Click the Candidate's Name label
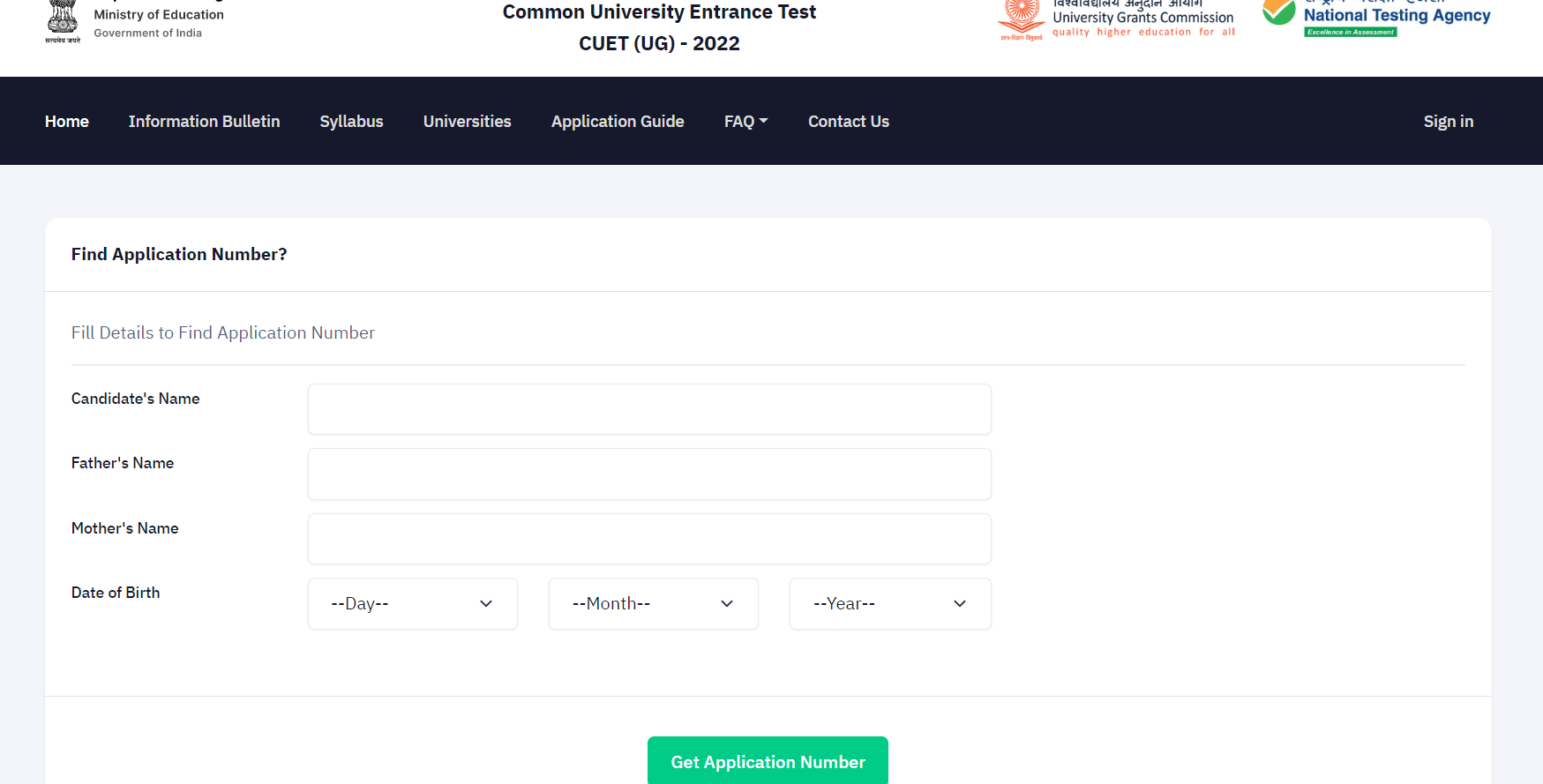Image resolution: width=1543 pixels, height=784 pixels. (x=136, y=399)
